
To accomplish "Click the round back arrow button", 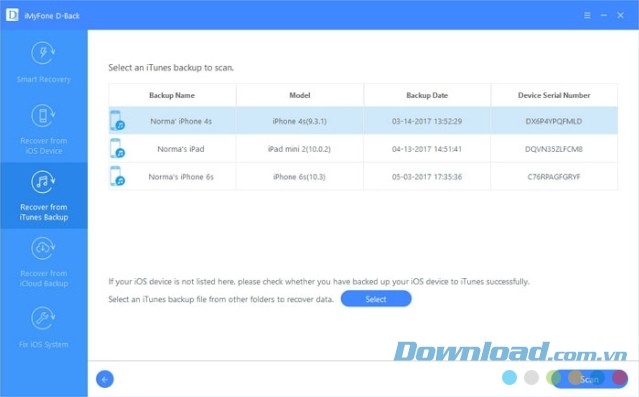I will pyautogui.click(x=105, y=379).
